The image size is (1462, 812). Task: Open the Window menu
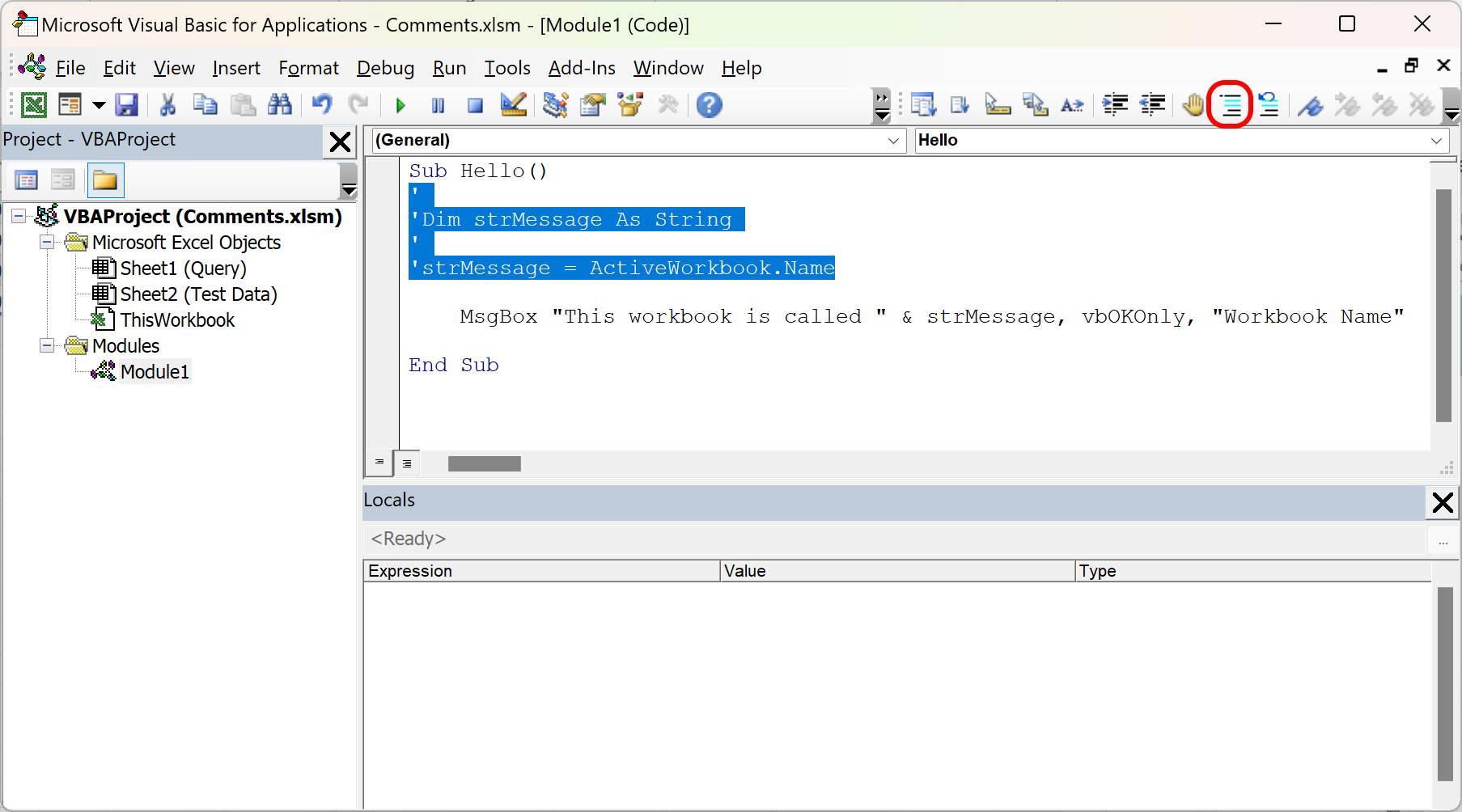(x=668, y=68)
